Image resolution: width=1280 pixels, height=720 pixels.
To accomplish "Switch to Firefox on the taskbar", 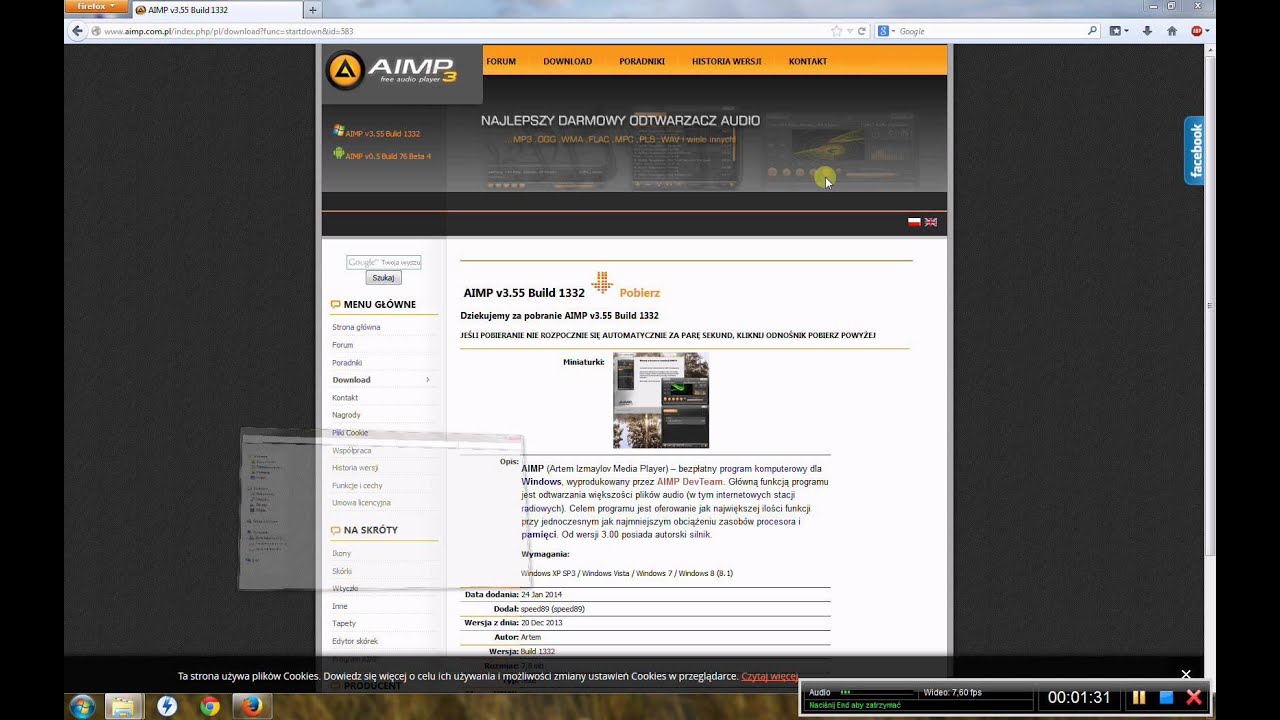I will click(x=252, y=706).
